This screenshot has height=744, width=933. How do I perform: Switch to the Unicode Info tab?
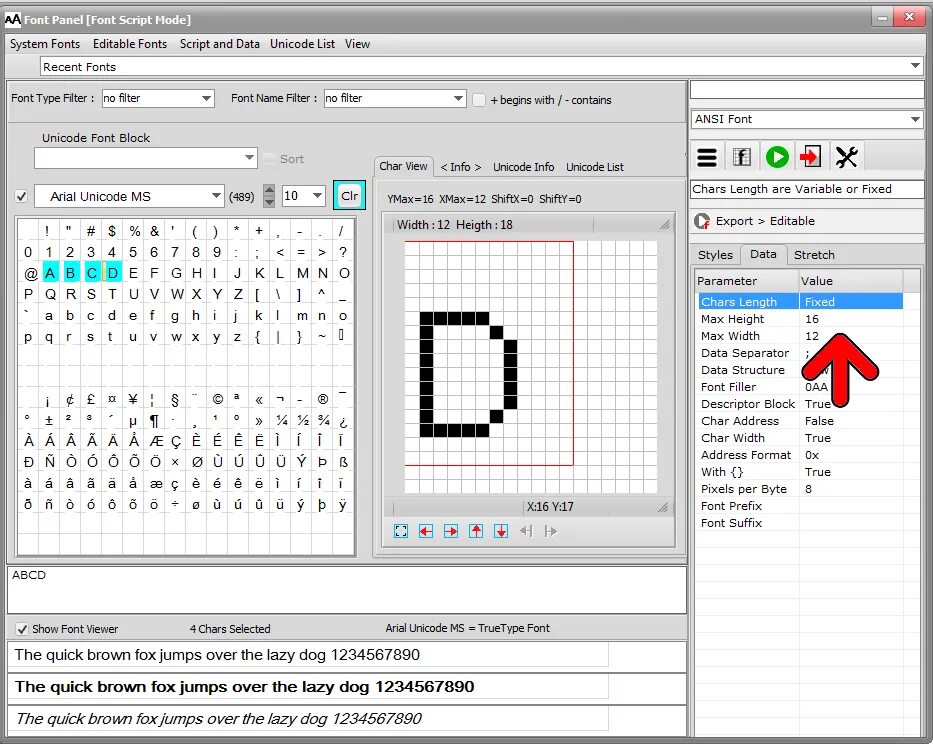pos(524,167)
